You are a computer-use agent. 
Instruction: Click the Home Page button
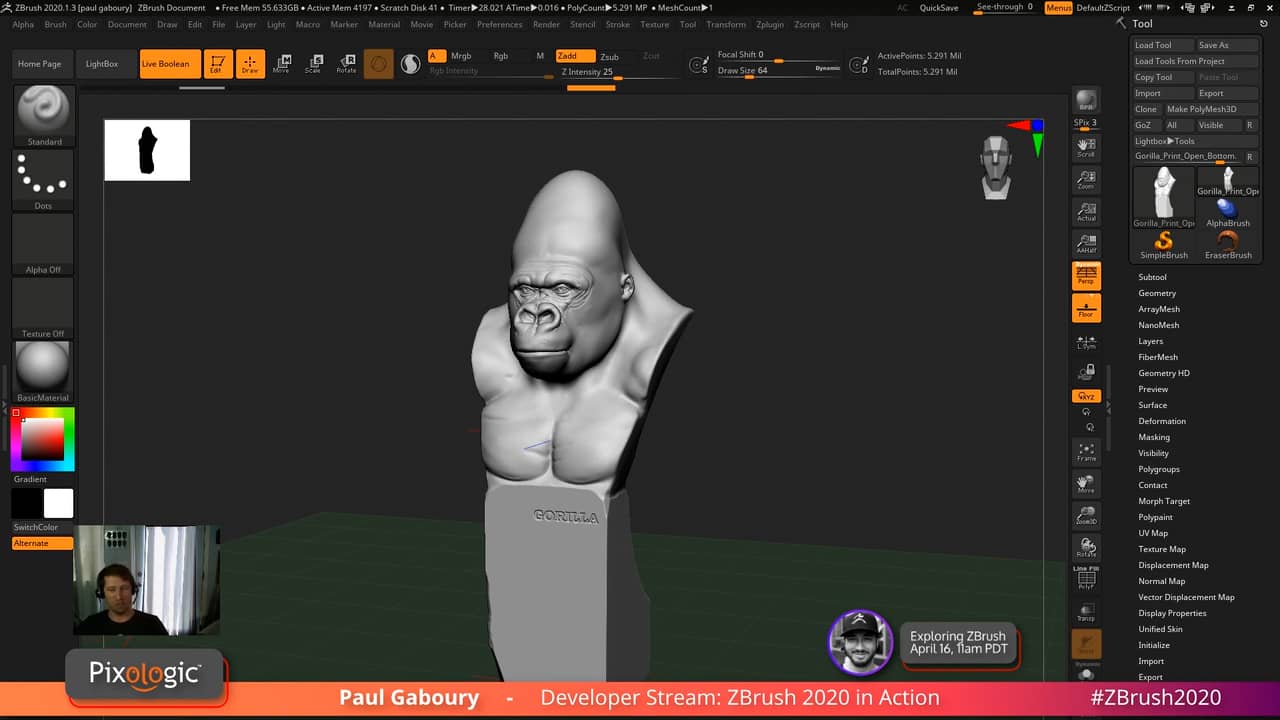[x=39, y=64]
